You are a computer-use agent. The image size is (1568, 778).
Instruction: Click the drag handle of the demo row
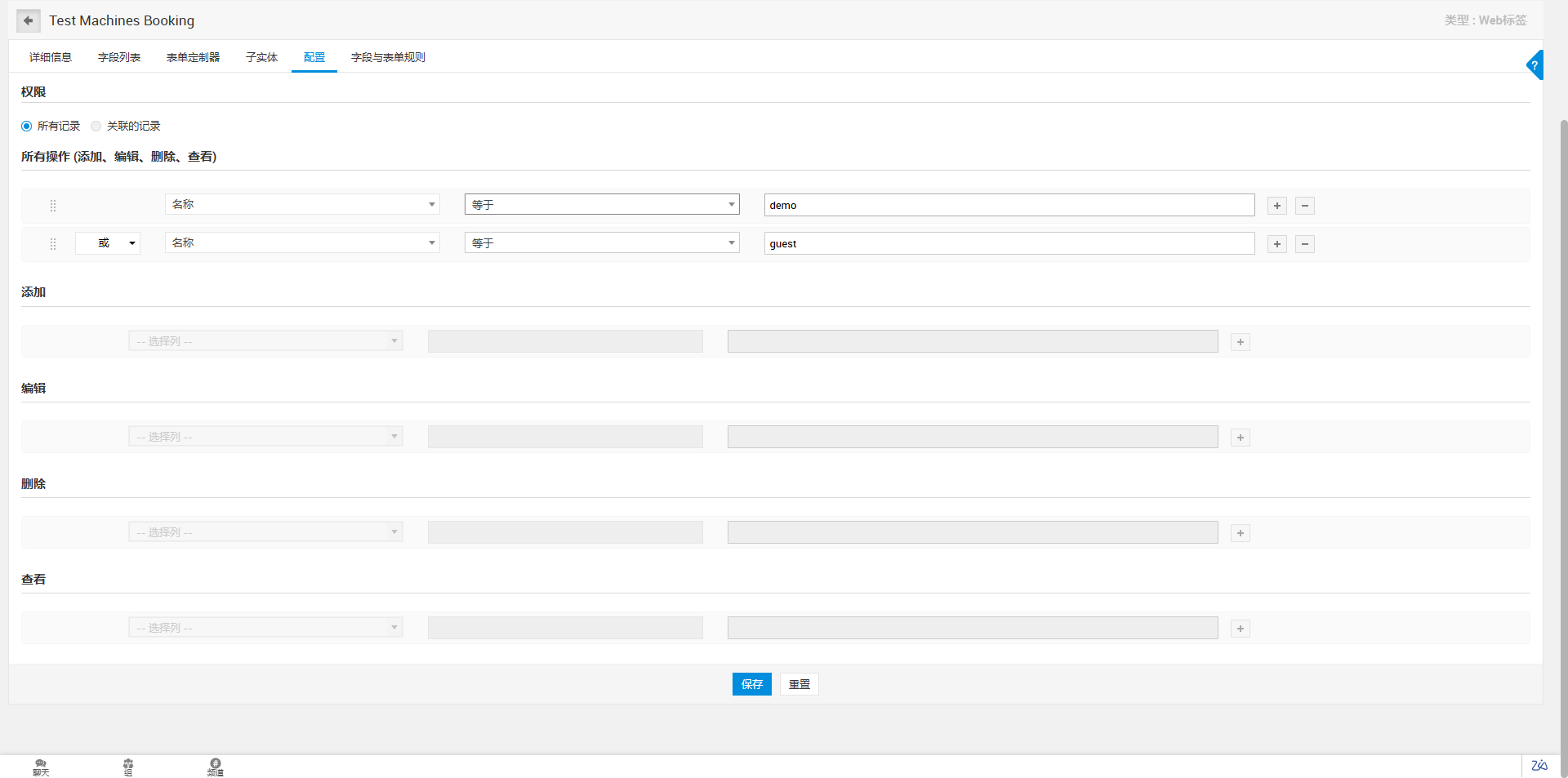tap(53, 206)
